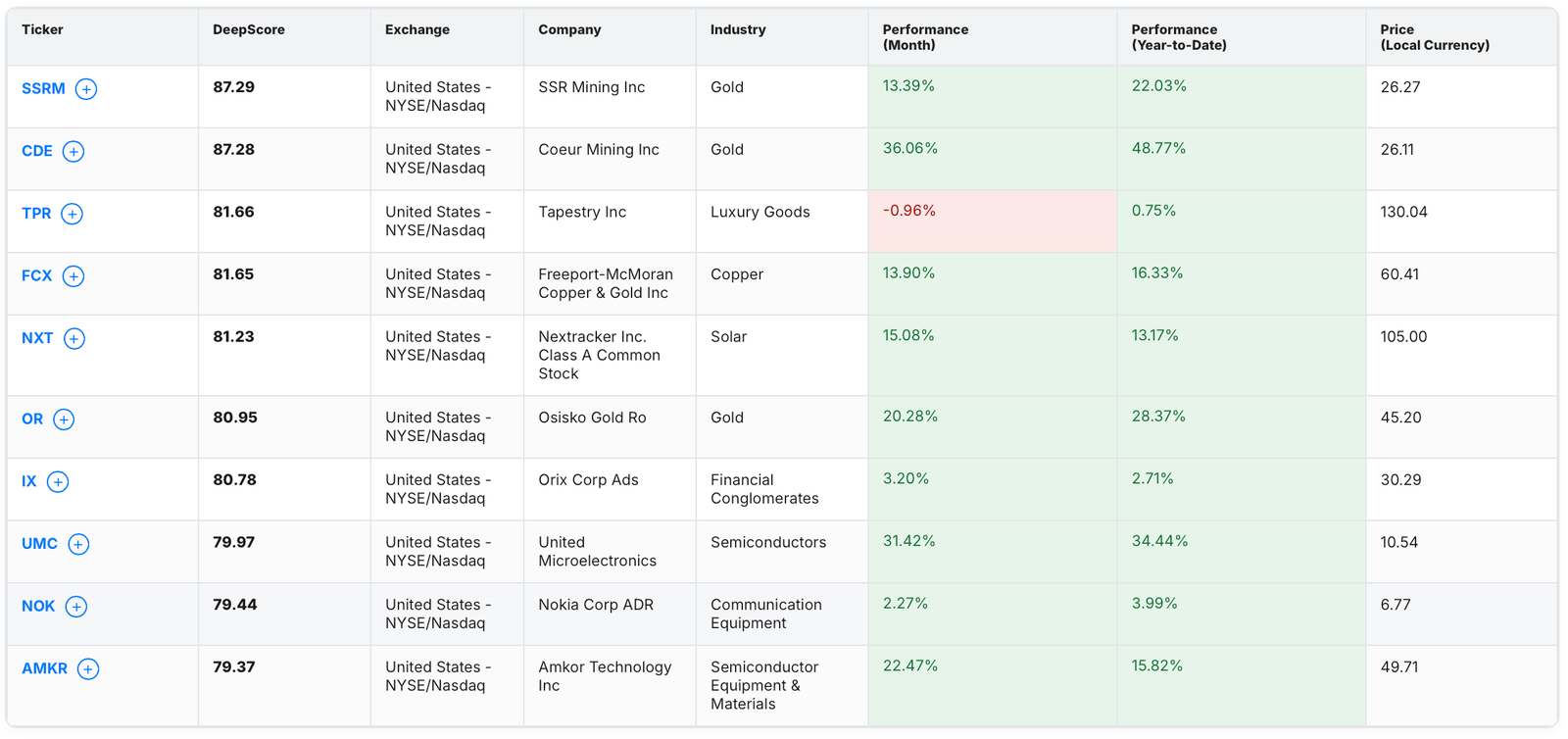Click TPR's red -0.96% monthly performance cell
Viewport: 1568px width, 739px height.
tap(991, 222)
